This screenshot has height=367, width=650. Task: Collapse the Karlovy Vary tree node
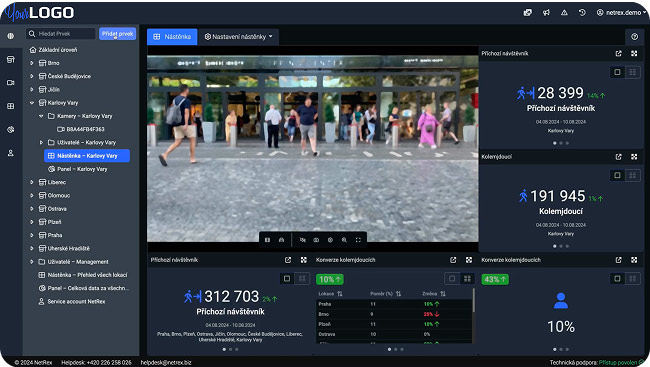pyautogui.click(x=32, y=103)
